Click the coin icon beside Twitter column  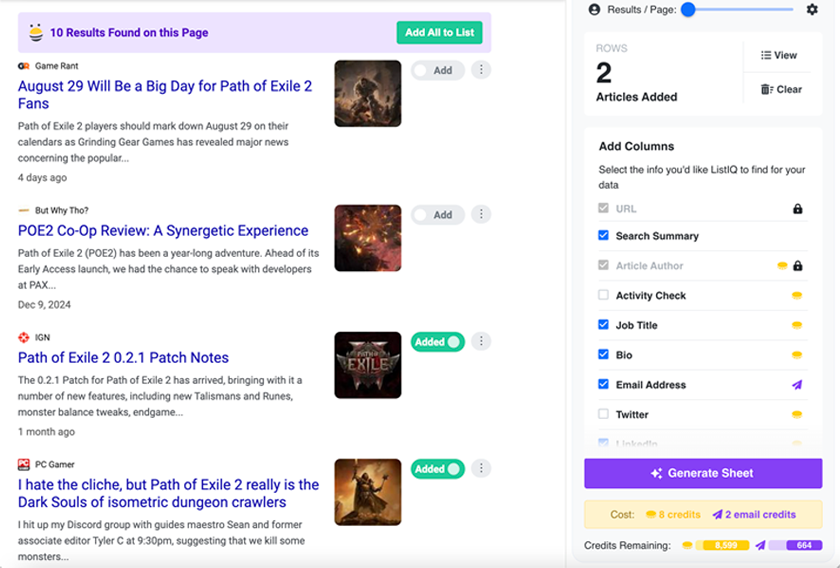click(797, 414)
